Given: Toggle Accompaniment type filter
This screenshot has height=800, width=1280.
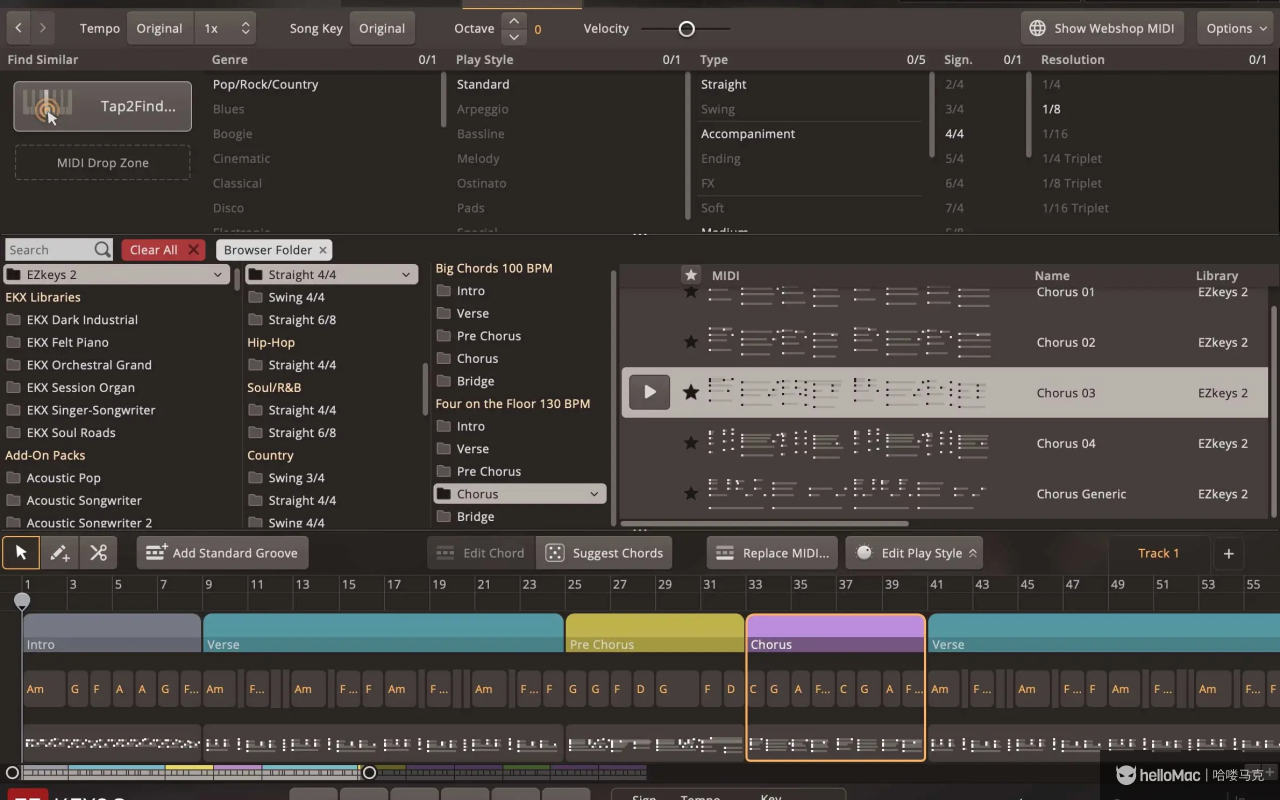Looking at the screenshot, I should coord(748,134).
